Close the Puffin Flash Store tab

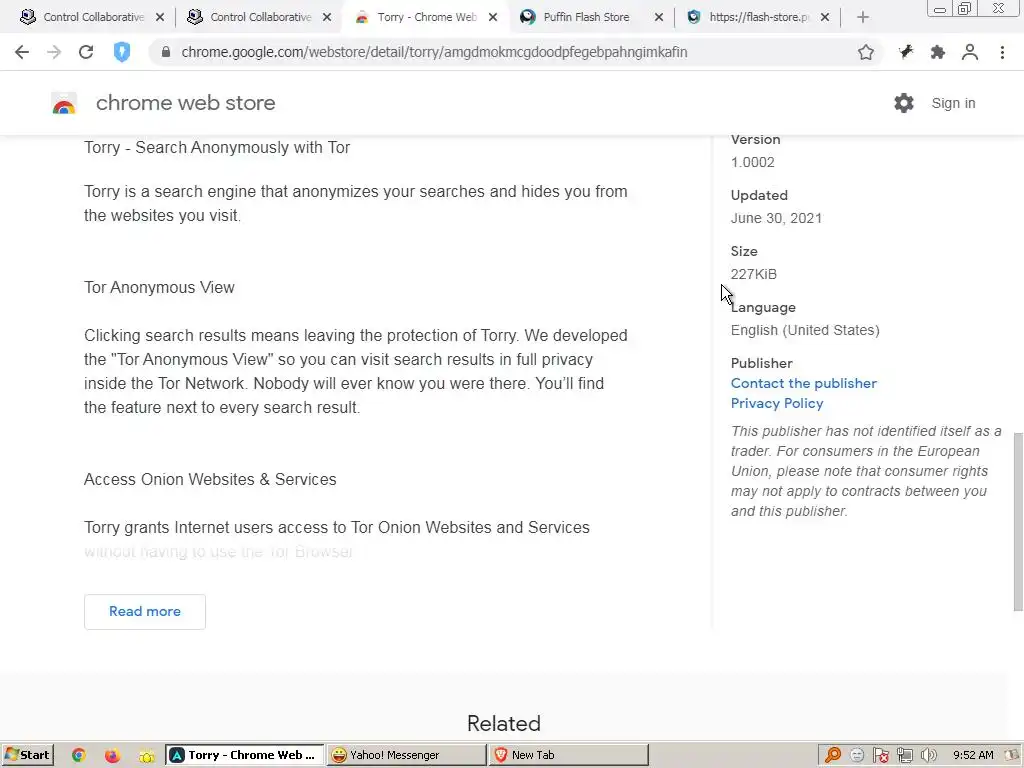[659, 18]
